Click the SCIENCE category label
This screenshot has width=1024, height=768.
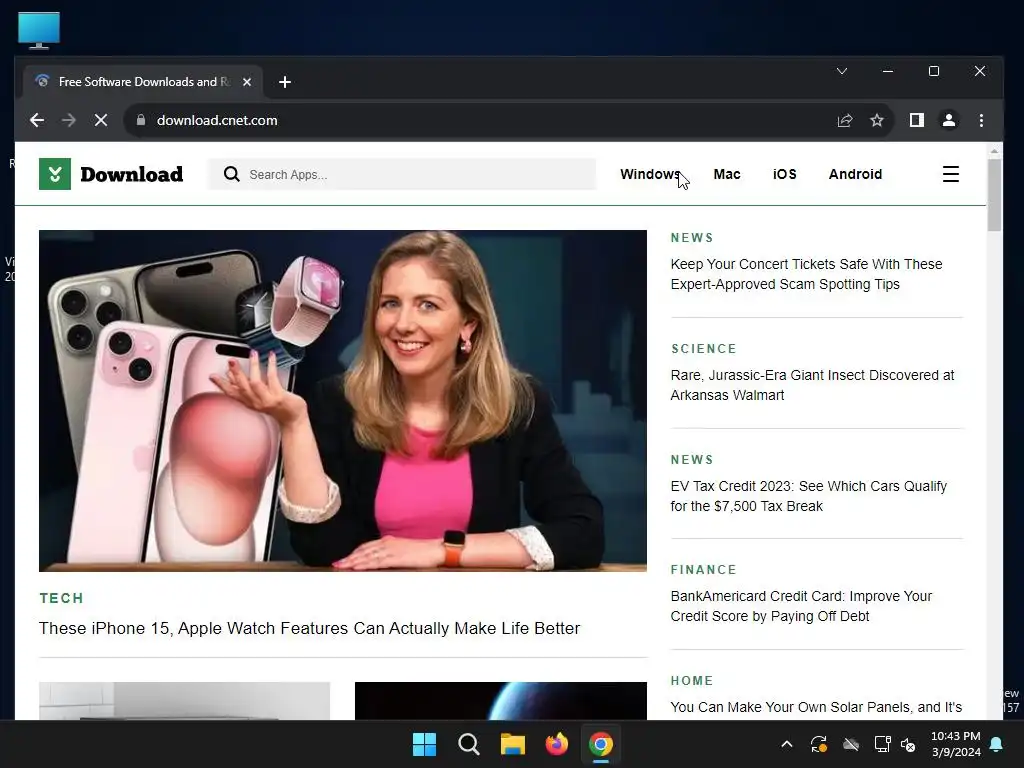click(704, 349)
